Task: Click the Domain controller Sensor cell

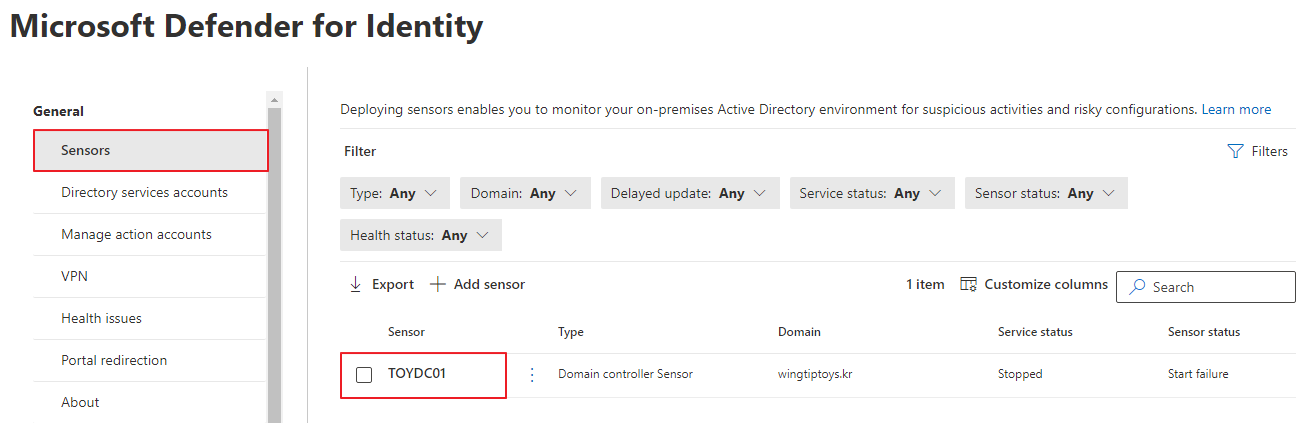Action: pyautogui.click(x=625, y=374)
